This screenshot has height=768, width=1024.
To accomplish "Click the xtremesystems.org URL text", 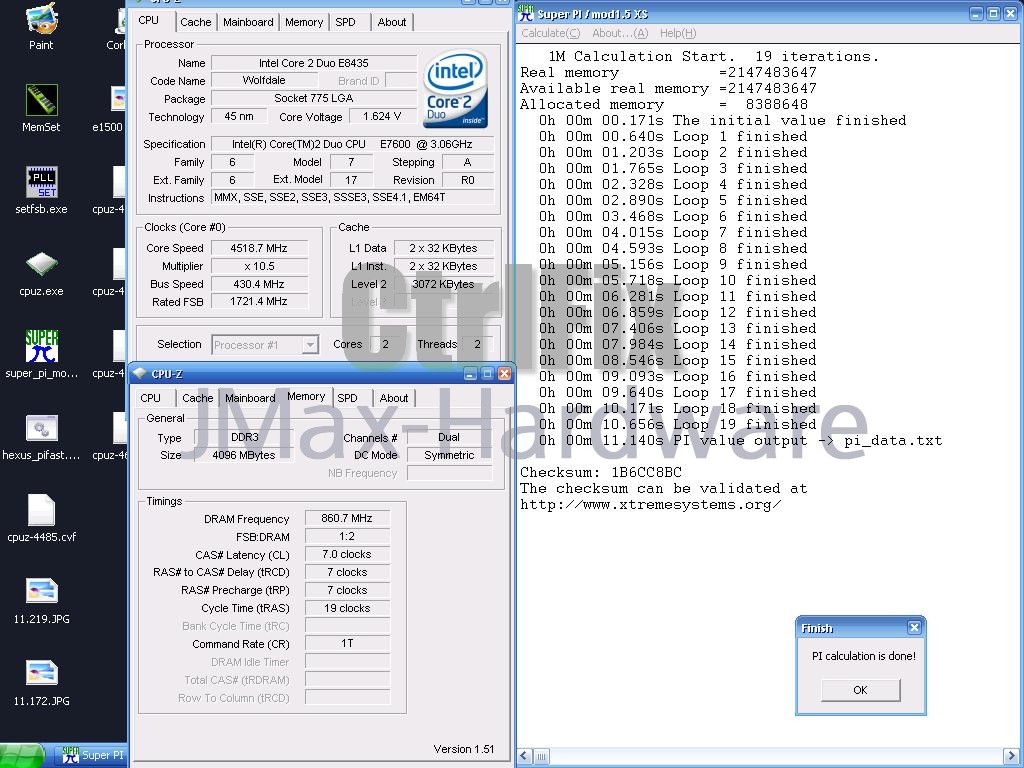I will 650,504.
